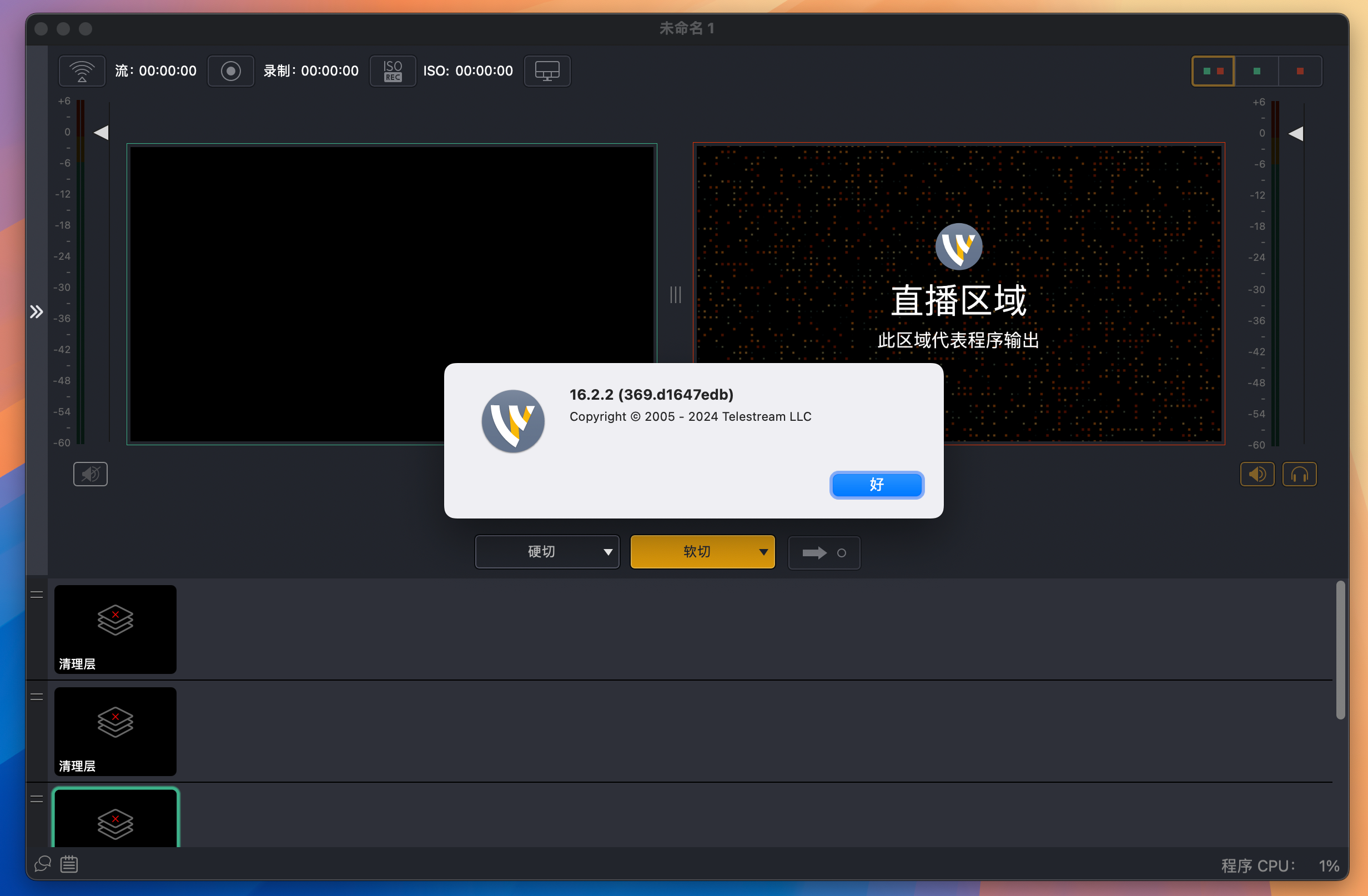
Task: Select the second 清理层 clear layer shot
Action: coord(115,732)
